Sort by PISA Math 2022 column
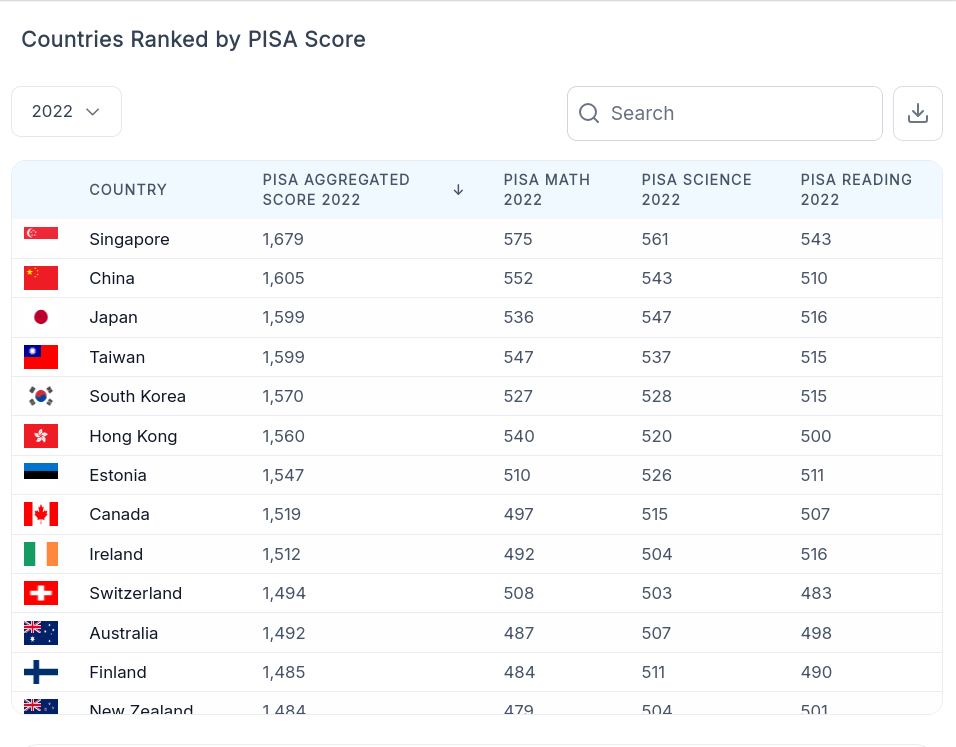Viewport: 956px width, 747px height. click(x=546, y=190)
